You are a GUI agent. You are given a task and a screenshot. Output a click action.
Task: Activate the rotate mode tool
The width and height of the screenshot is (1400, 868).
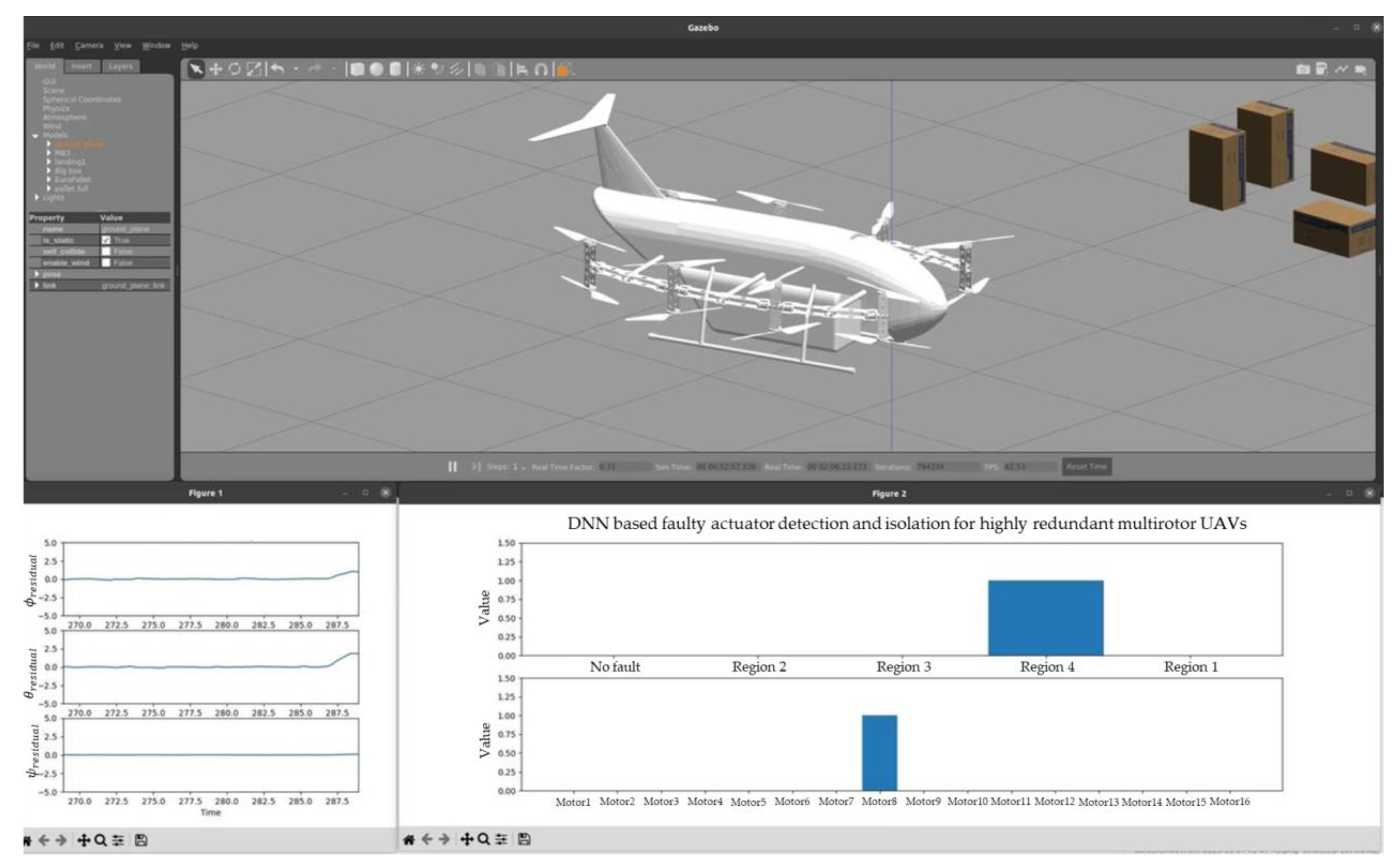pos(235,70)
